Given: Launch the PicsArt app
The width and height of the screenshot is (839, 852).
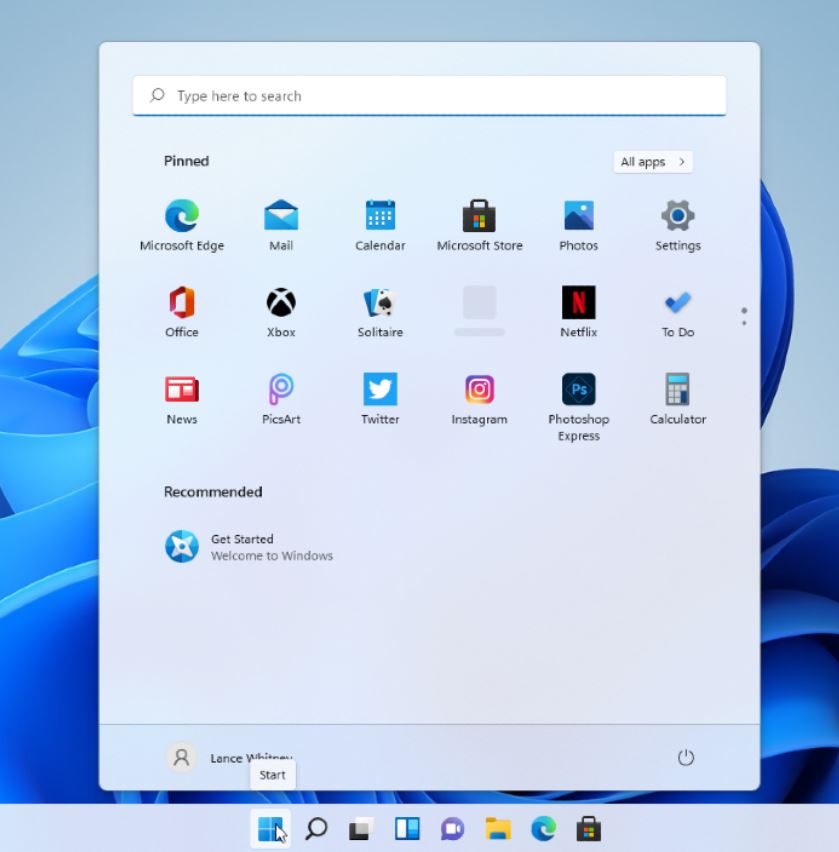Looking at the screenshot, I should (x=281, y=399).
